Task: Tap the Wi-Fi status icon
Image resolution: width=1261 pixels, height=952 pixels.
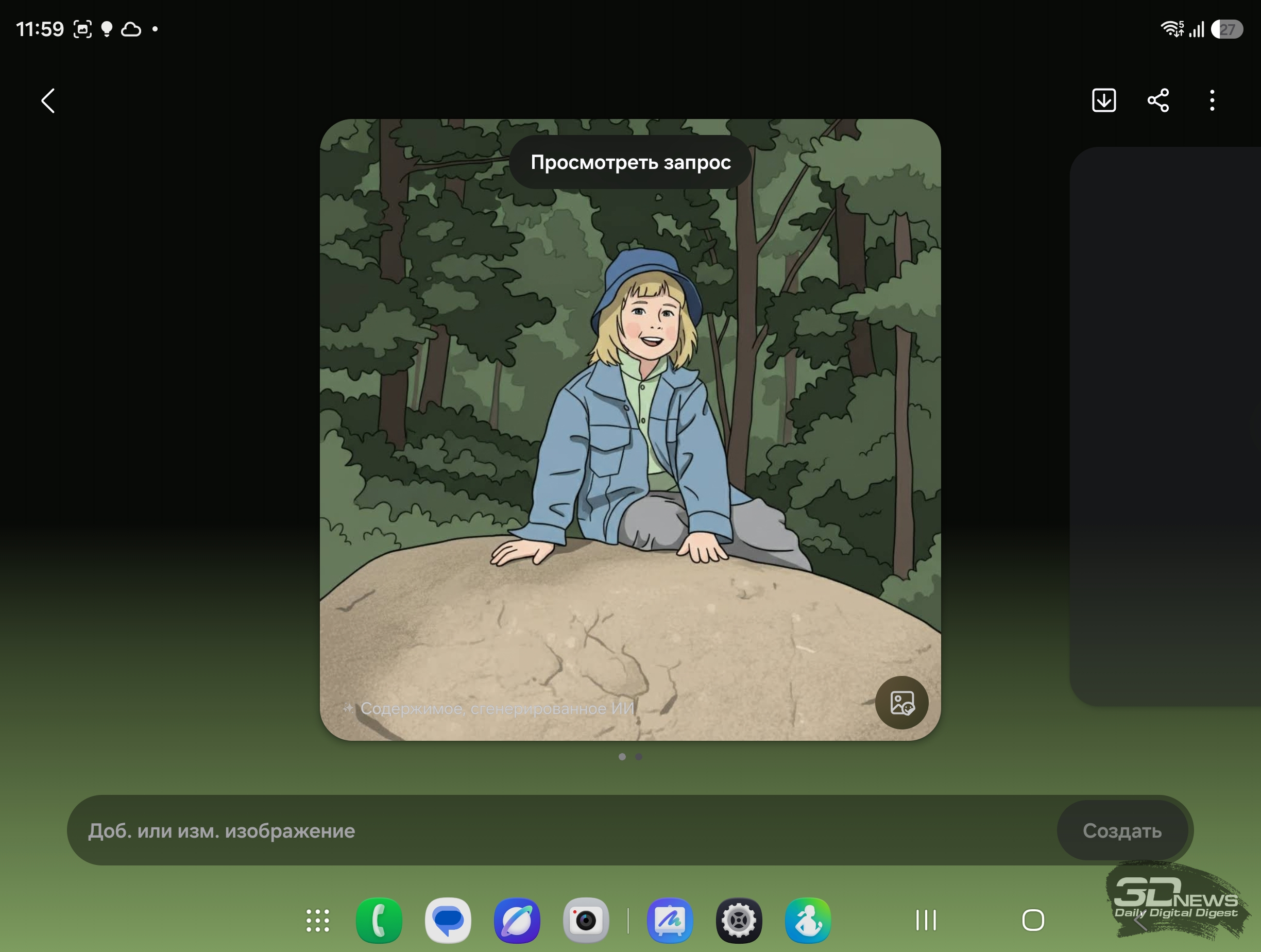Action: (1172, 29)
